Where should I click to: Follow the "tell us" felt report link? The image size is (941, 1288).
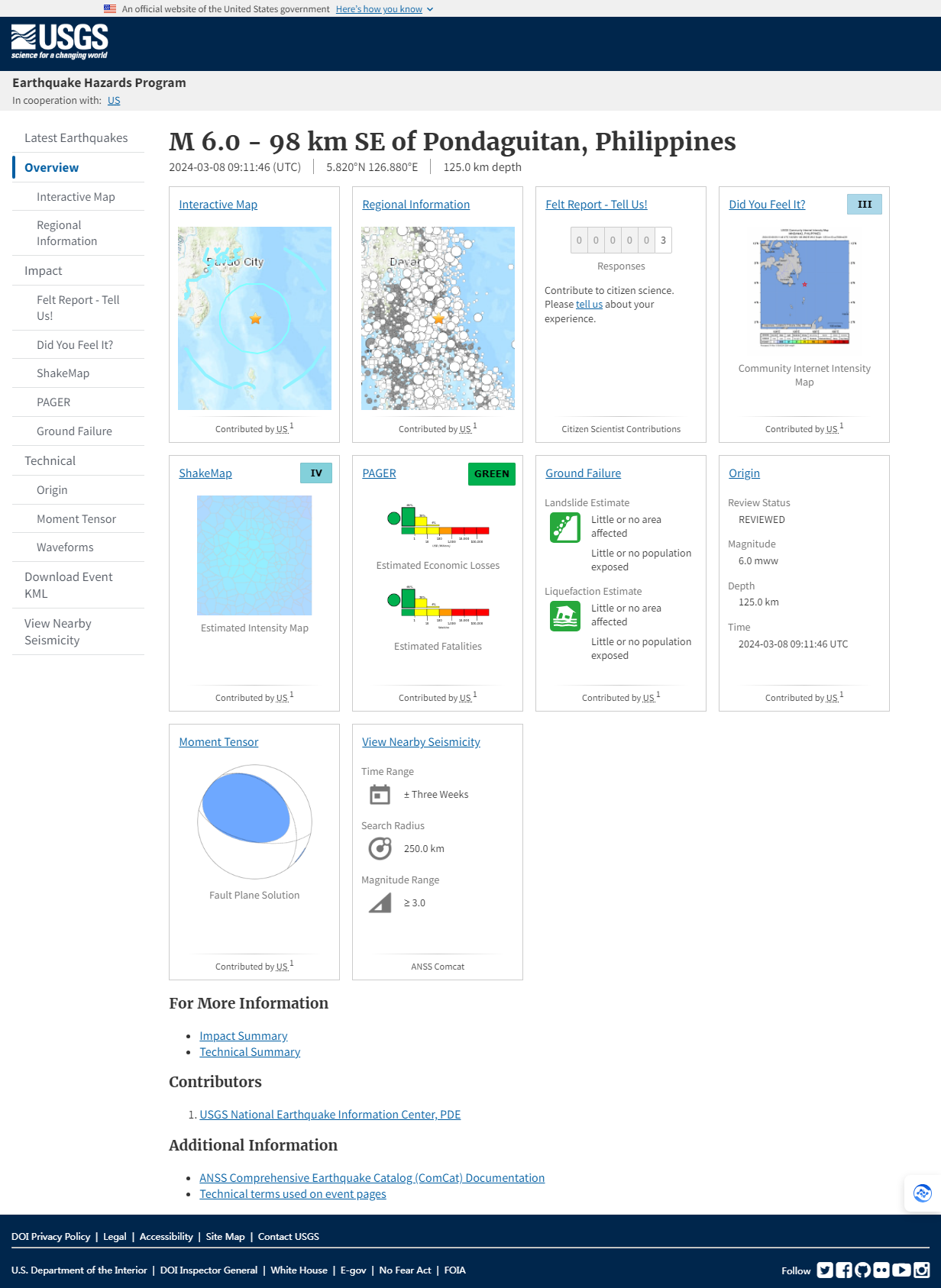coord(589,305)
